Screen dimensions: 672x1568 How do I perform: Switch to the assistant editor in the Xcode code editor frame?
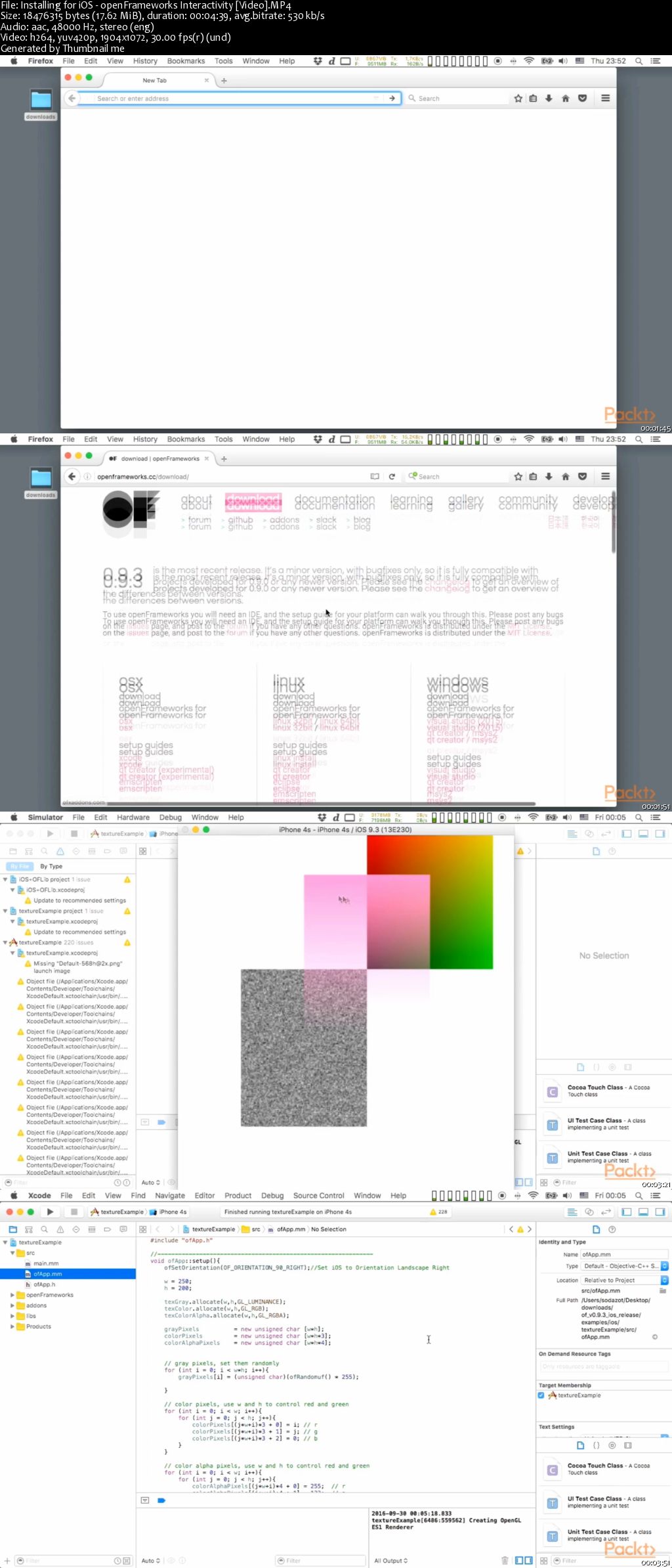click(589, 1211)
